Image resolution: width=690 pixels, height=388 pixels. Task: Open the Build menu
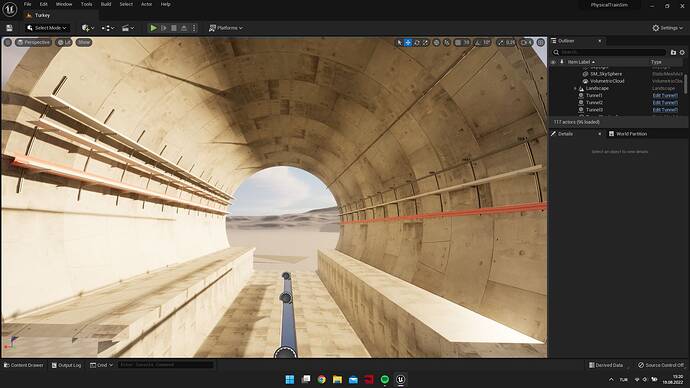106,4
